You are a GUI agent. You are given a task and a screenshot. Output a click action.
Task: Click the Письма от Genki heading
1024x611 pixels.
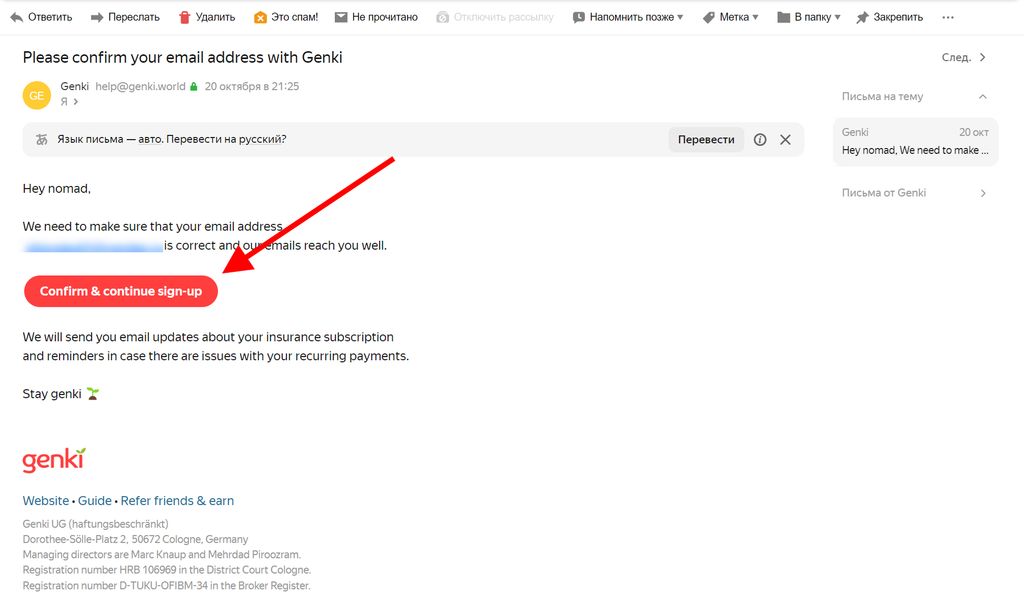[884, 193]
